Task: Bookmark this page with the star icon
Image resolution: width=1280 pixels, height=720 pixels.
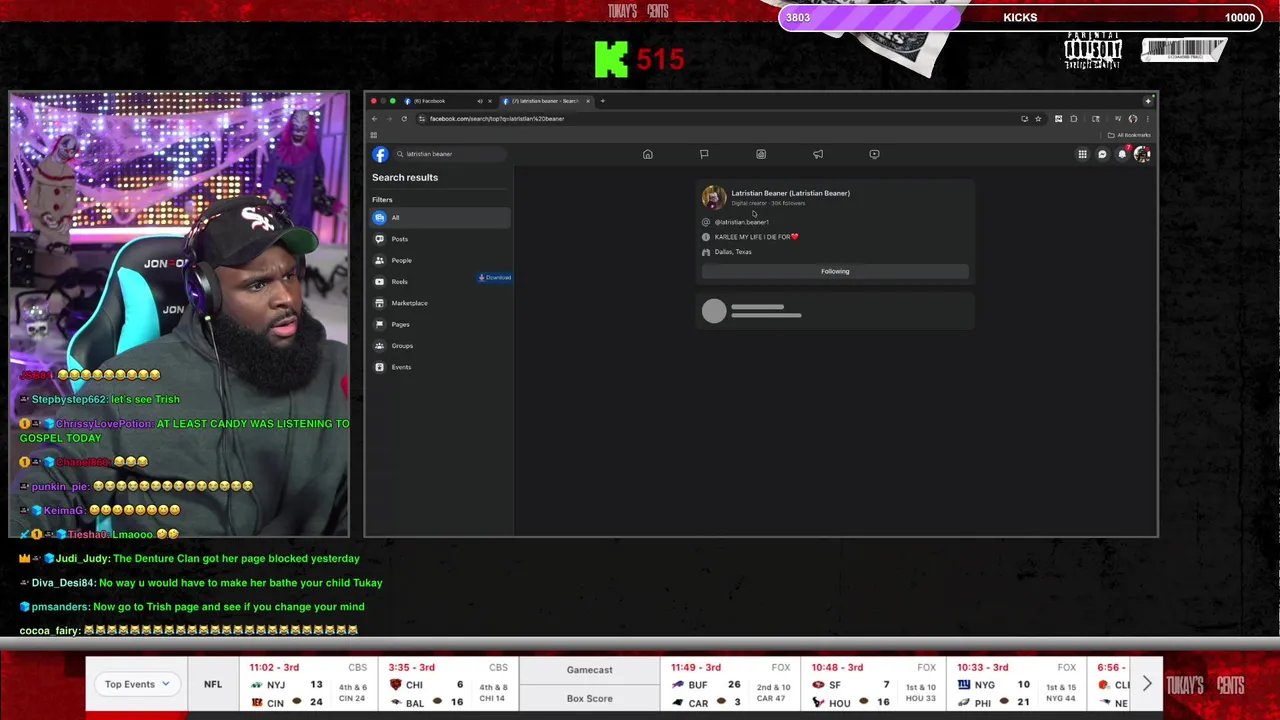Action: click(1038, 119)
